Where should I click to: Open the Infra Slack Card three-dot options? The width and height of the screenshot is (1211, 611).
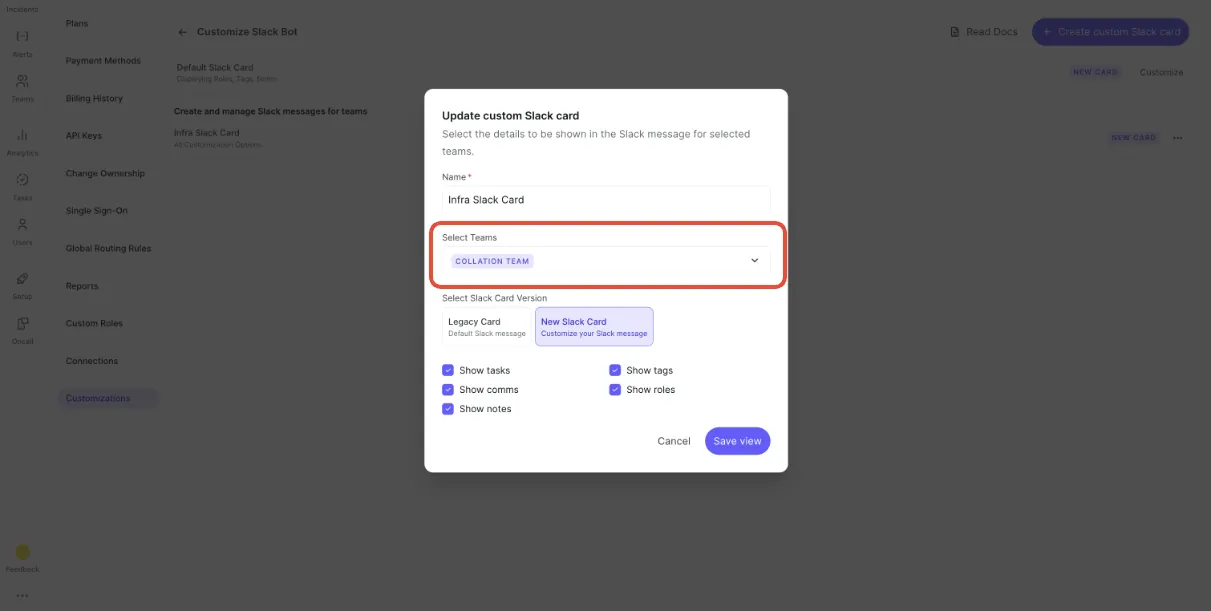tap(1177, 138)
